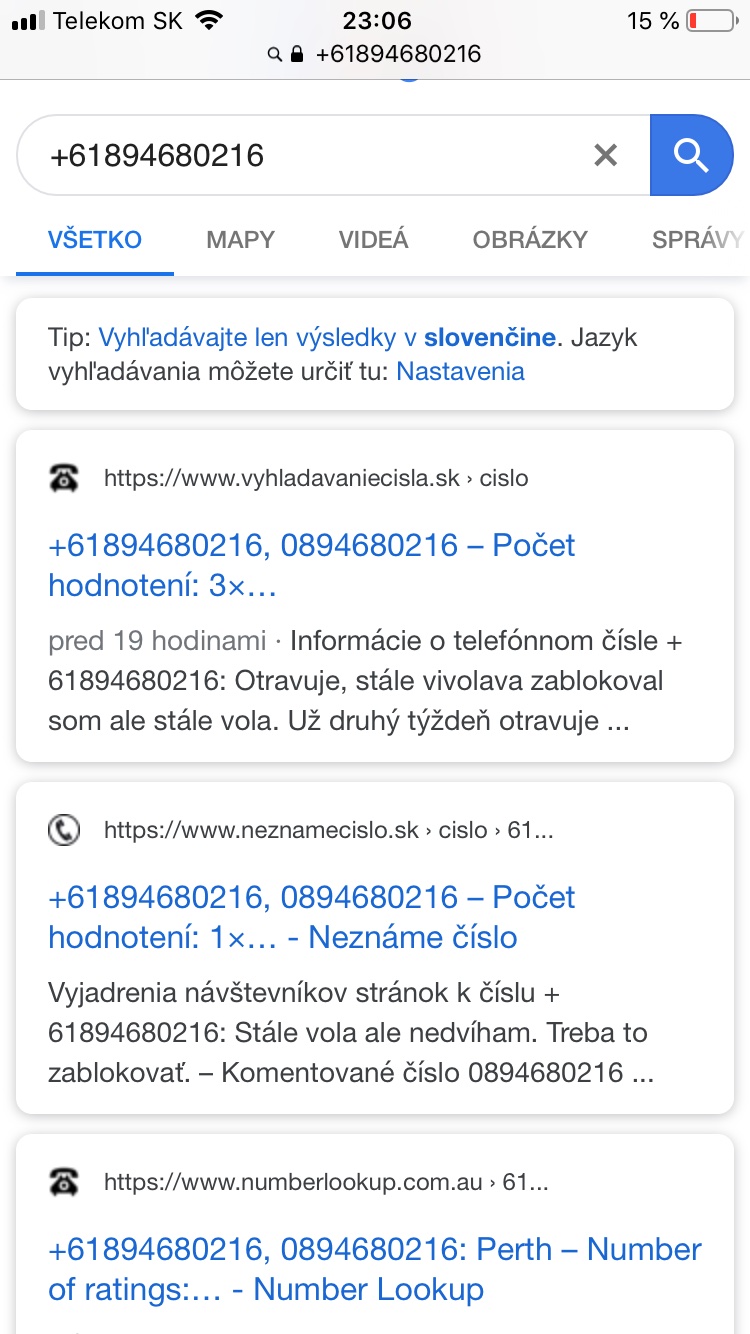Open the 'Počet hodnotení: 3×' result title
Image resolution: width=750 pixels, height=1334 pixels.
click(311, 565)
